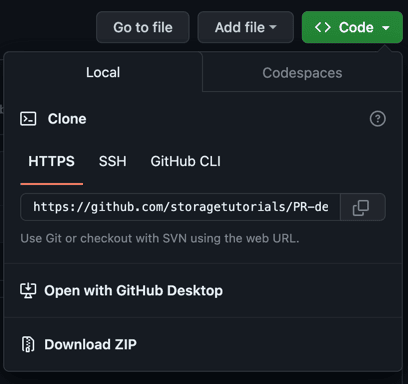Click the Clone section heading
This screenshot has width=408, height=384.
[x=67, y=119]
